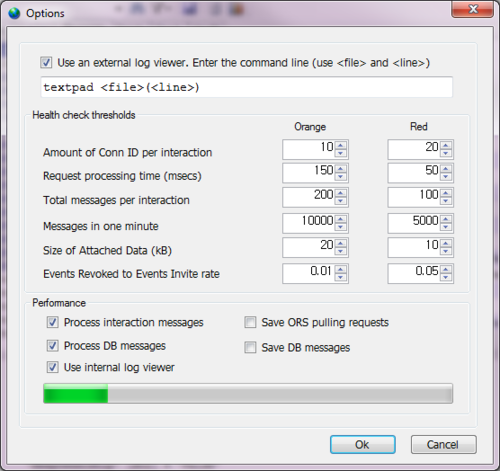Disable the external log viewer checkbox

(46, 62)
